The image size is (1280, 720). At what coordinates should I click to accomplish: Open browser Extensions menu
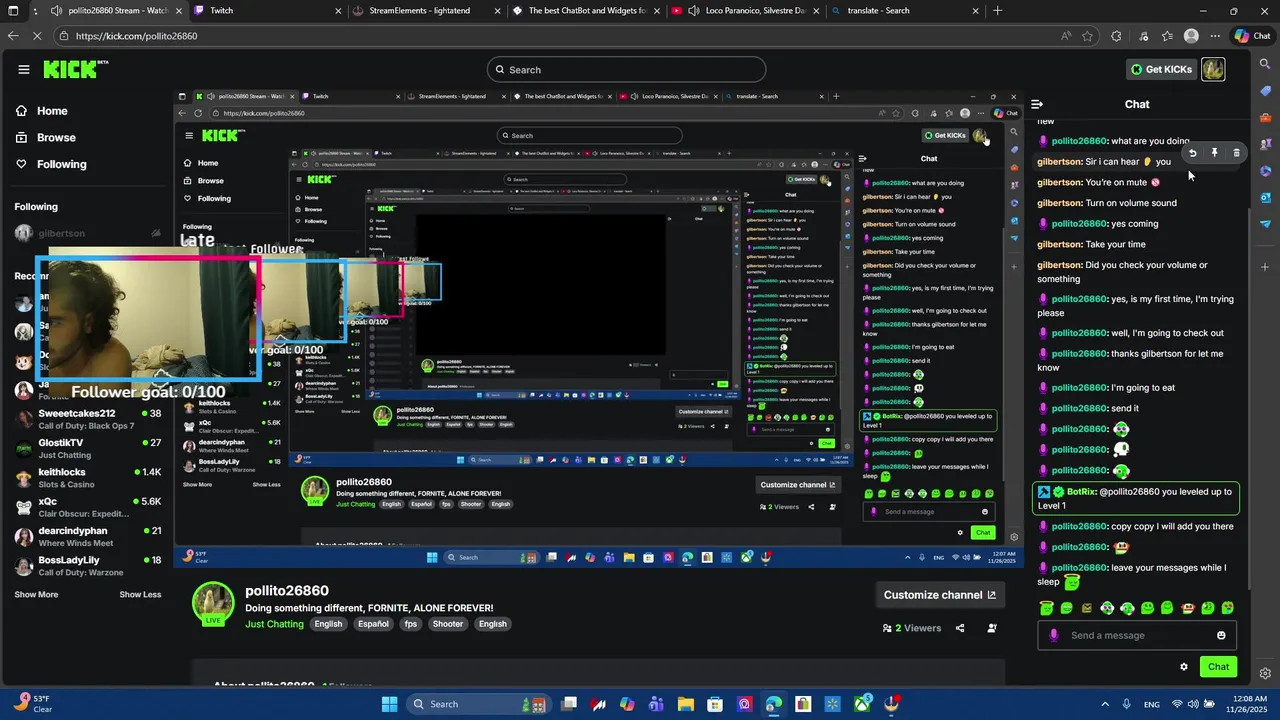click(x=1116, y=36)
